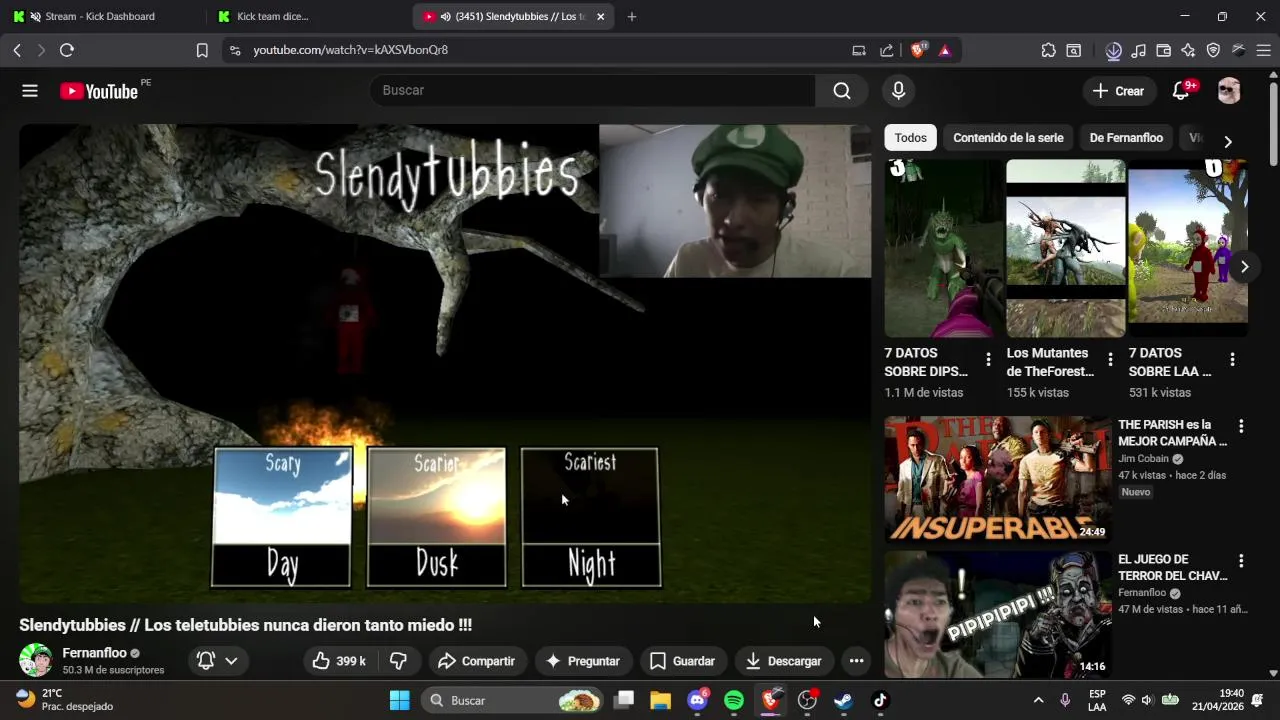This screenshot has height=720, width=1280.
Task: Install the app via address bar icon
Action: [x=859, y=50]
